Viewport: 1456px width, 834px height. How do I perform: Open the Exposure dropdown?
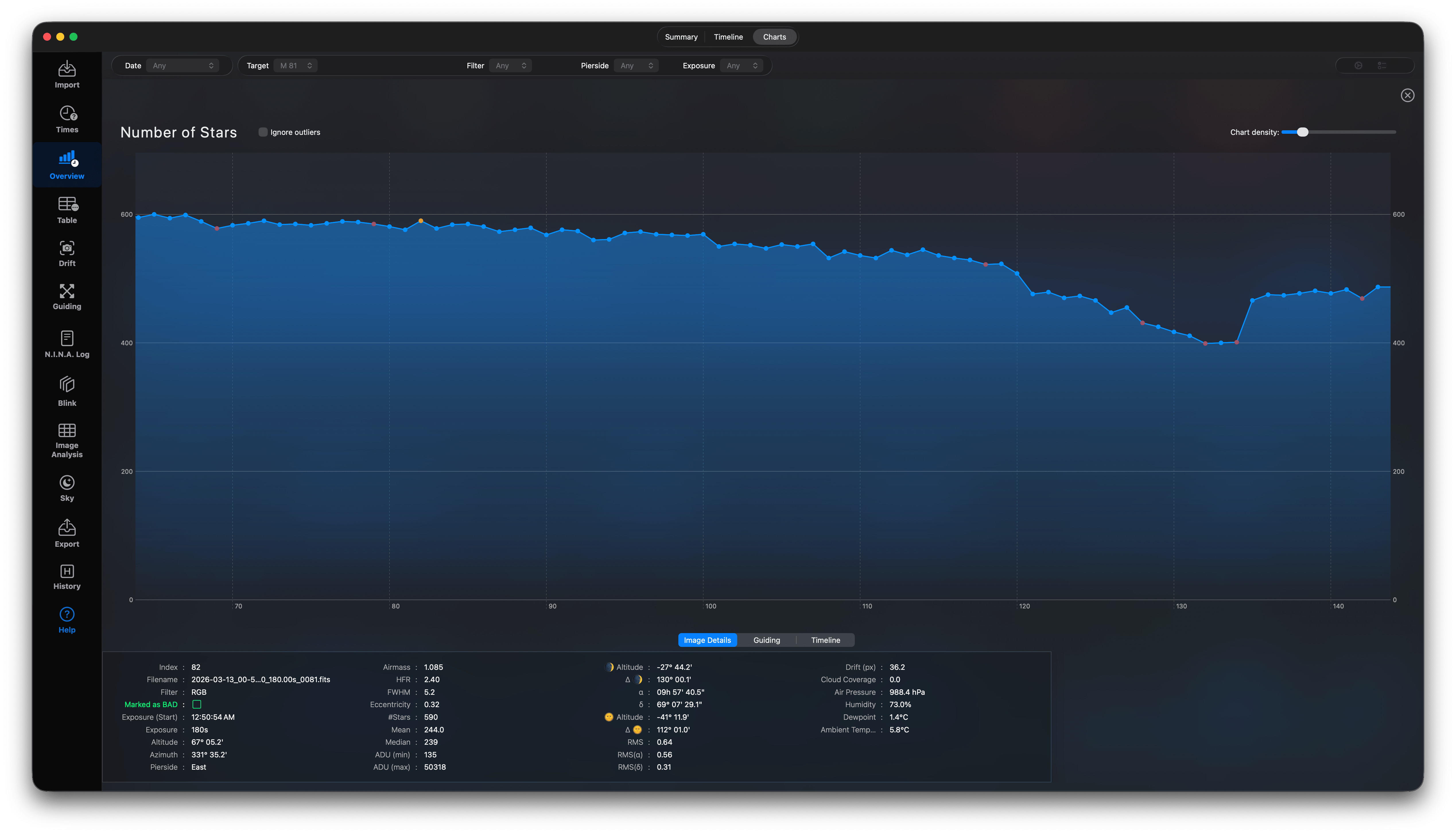tap(741, 66)
